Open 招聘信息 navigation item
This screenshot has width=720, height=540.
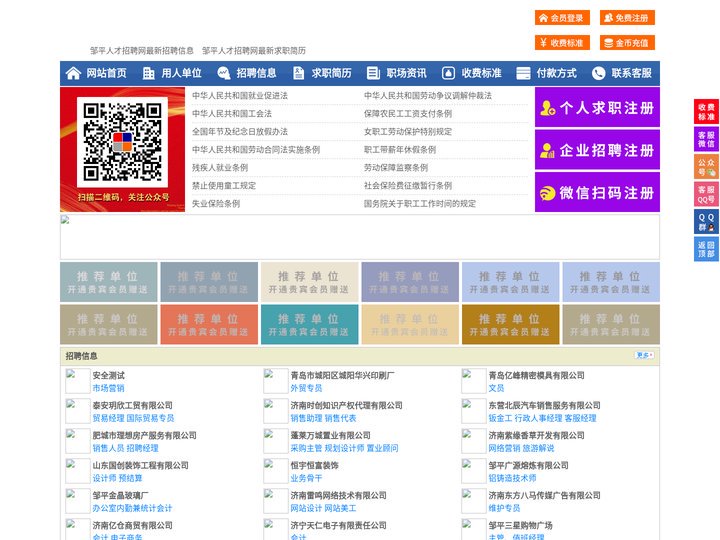tap(256, 73)
